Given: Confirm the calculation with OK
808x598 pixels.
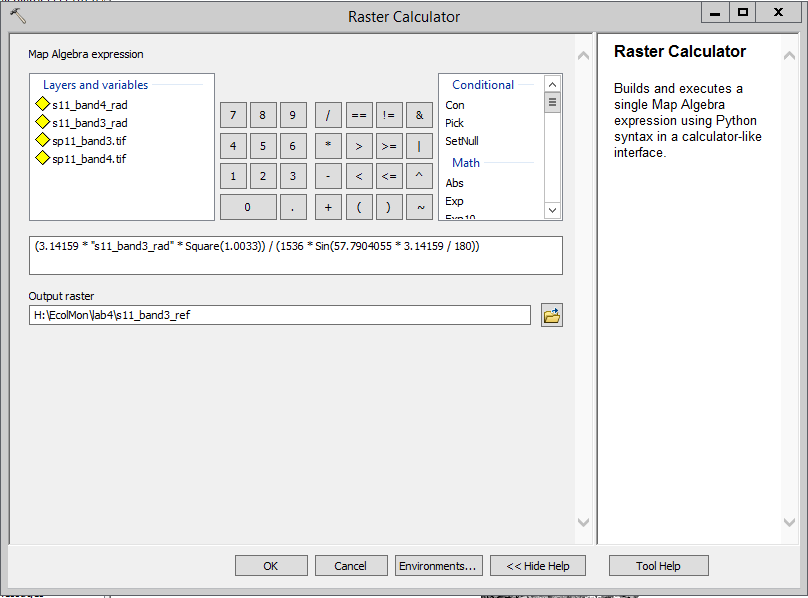Looking at the screenshot, I should point(271,566).
